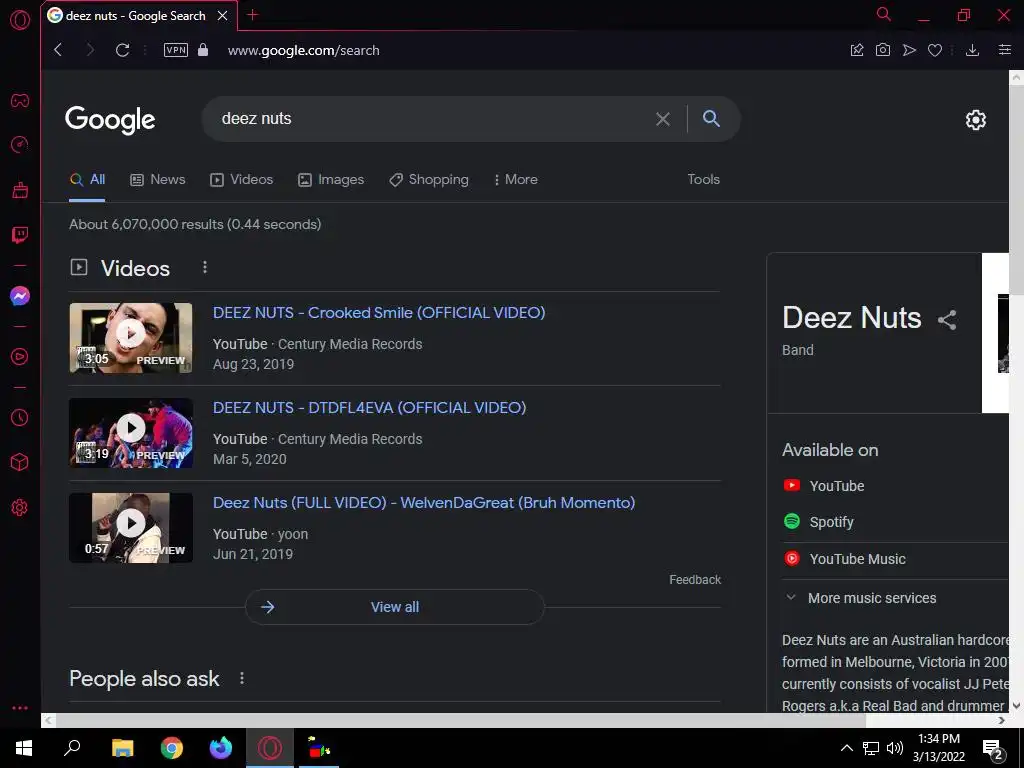Toggle the VPN badge in address bar

click(176, 50)
